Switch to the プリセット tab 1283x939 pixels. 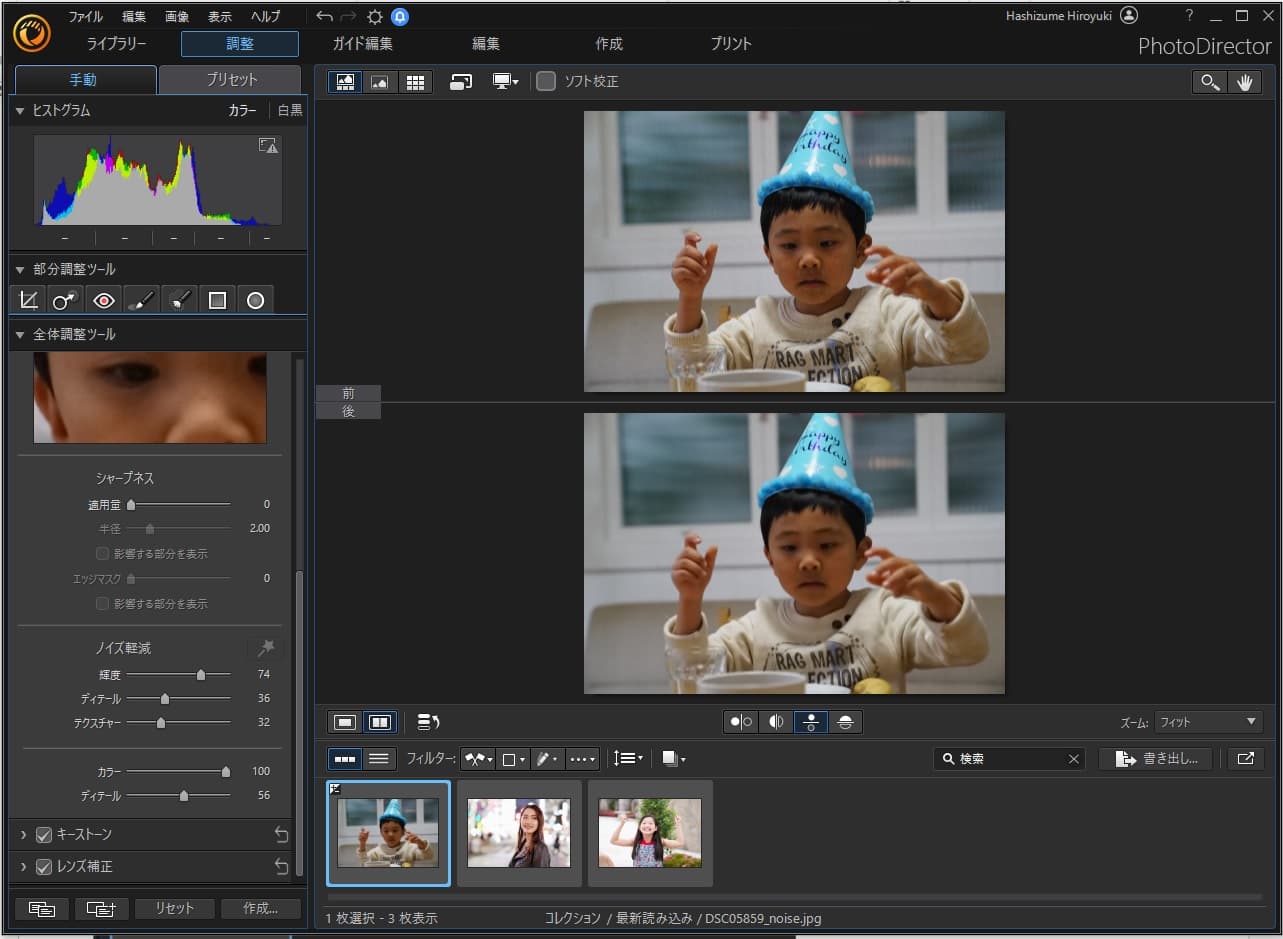(231, 79)
